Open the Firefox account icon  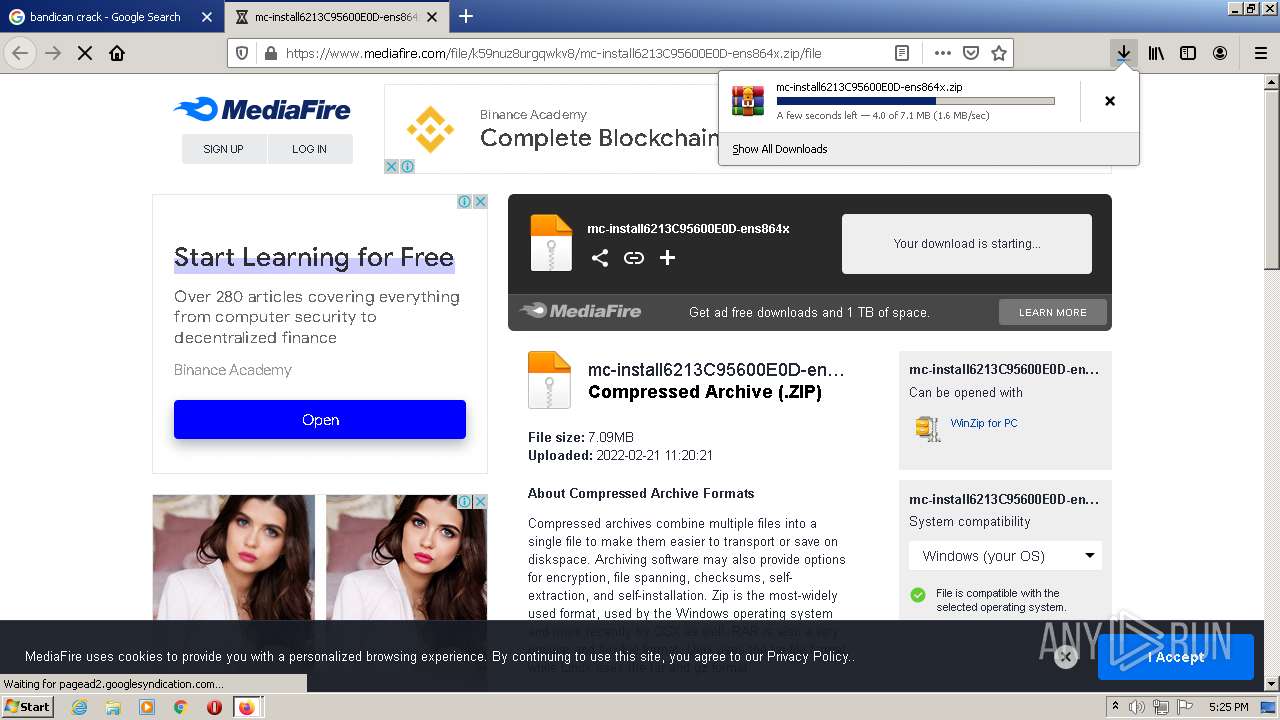pyautogui.click(x=1220, y=53)
